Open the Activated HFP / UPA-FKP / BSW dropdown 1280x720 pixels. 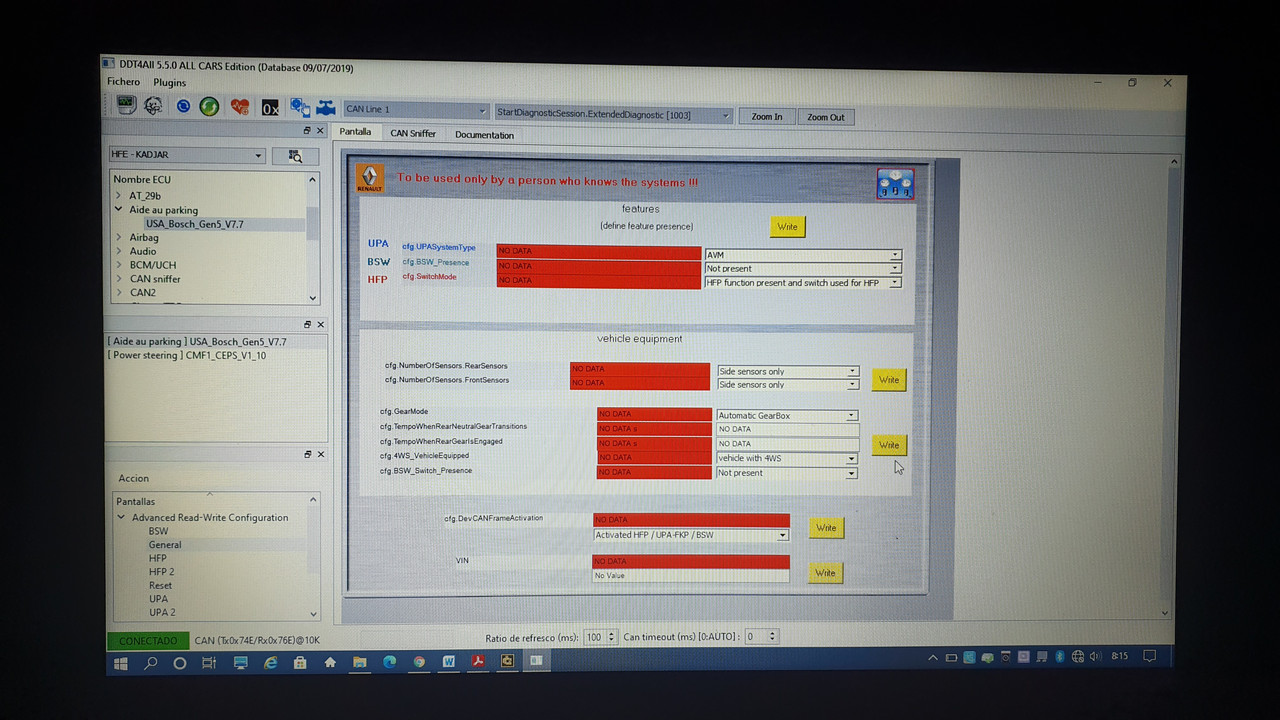pos(691,535)
